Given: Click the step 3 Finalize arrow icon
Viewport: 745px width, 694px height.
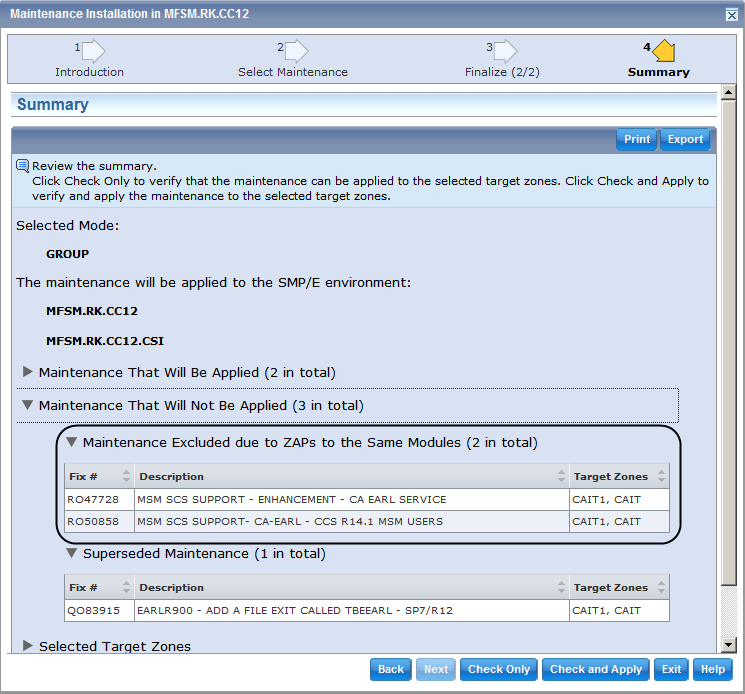Looking at the screenshot, I should click(x=506, y=51).
